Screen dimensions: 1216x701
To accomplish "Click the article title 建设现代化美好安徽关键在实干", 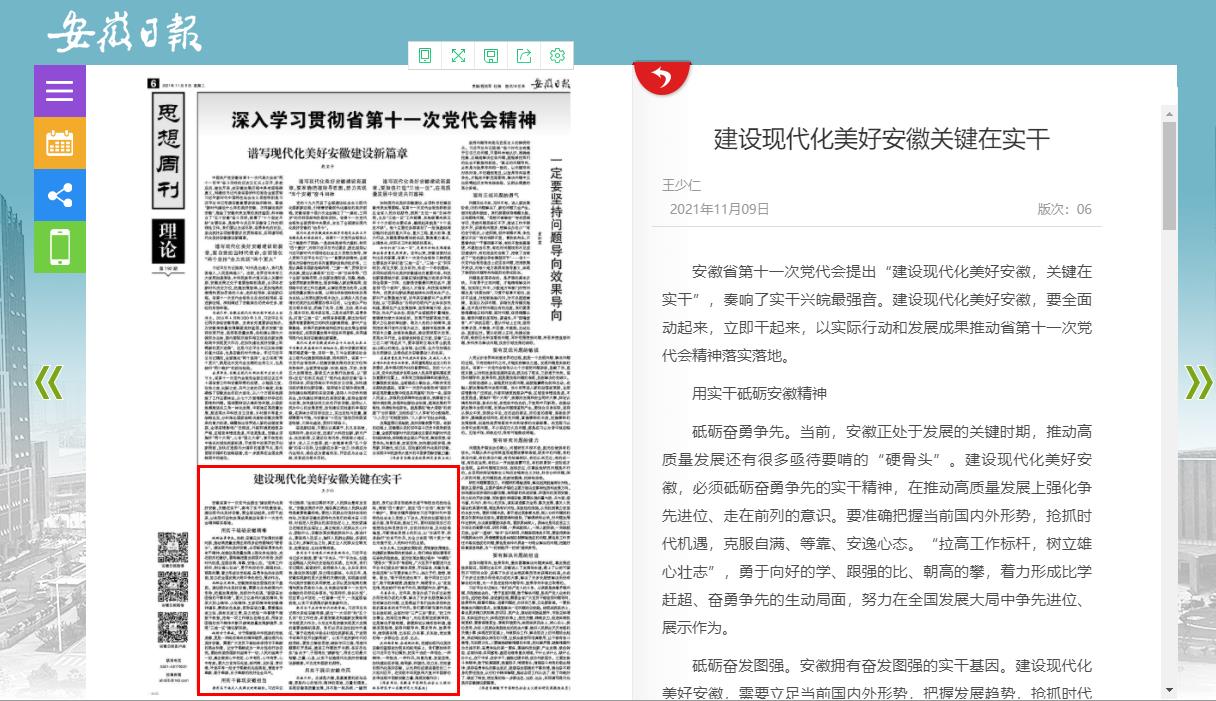I will [882, 139].
